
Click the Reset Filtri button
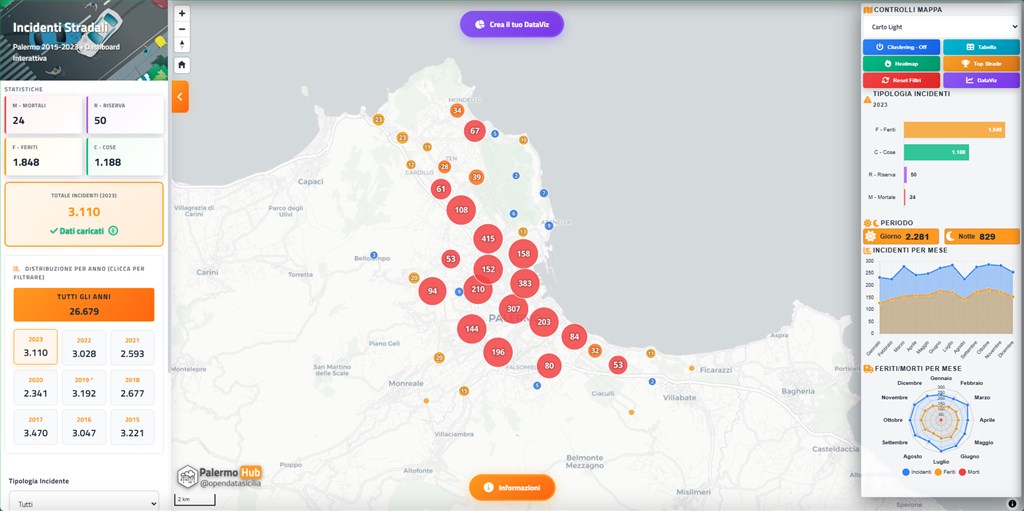coord(901,80)
